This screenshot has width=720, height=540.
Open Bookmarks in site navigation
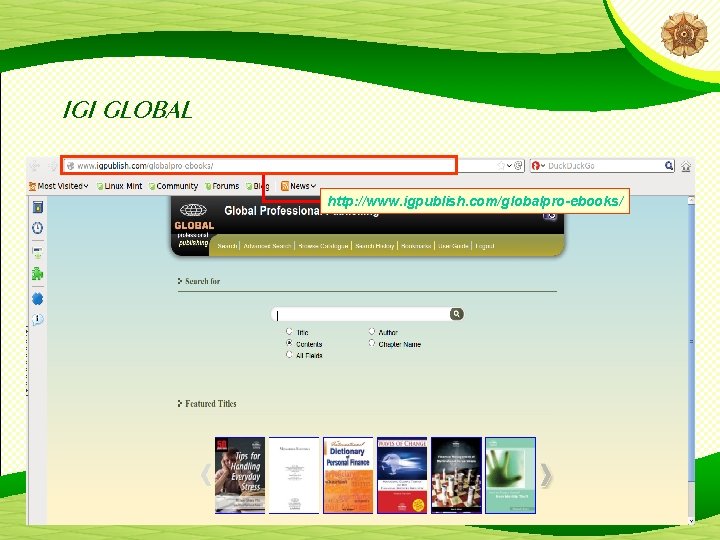416,246
